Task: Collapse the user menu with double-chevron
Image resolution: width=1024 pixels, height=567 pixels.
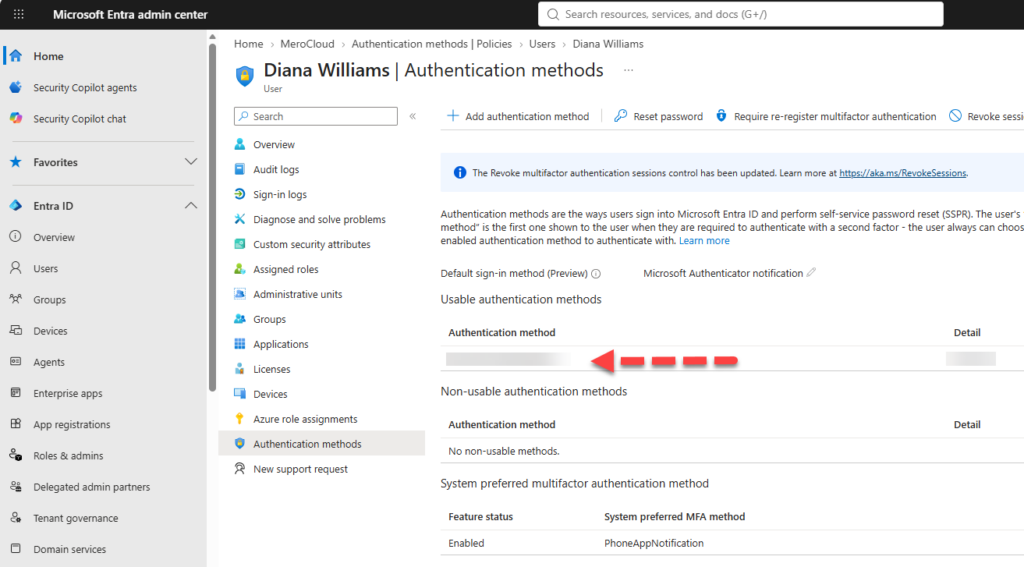Action: (x=413, y=116)
